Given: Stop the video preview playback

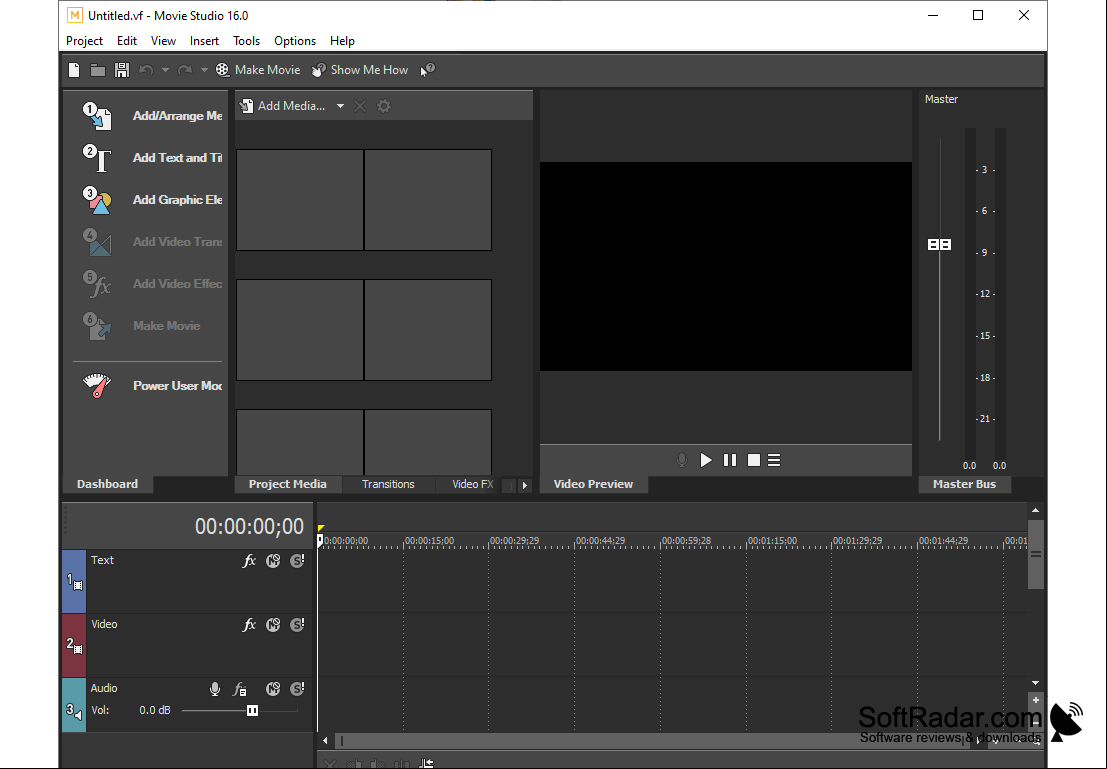Looking at the screenshot, I should pyautogui.click(x=754, y=460).
